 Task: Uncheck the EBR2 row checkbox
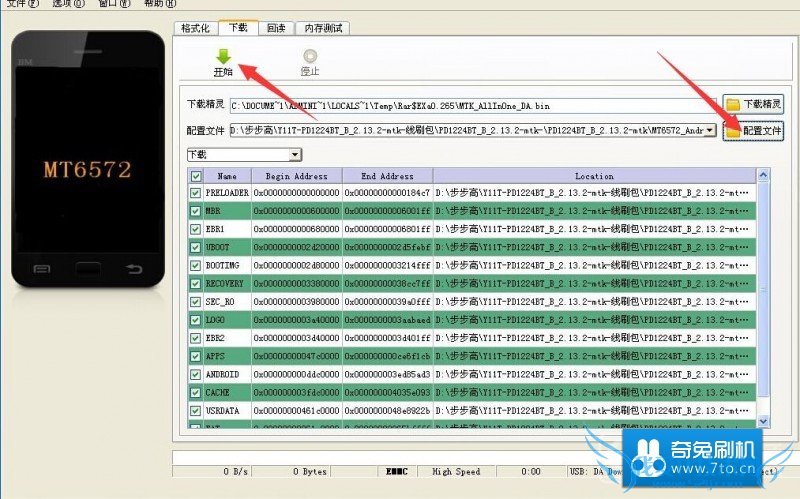(x=195, y=338)
